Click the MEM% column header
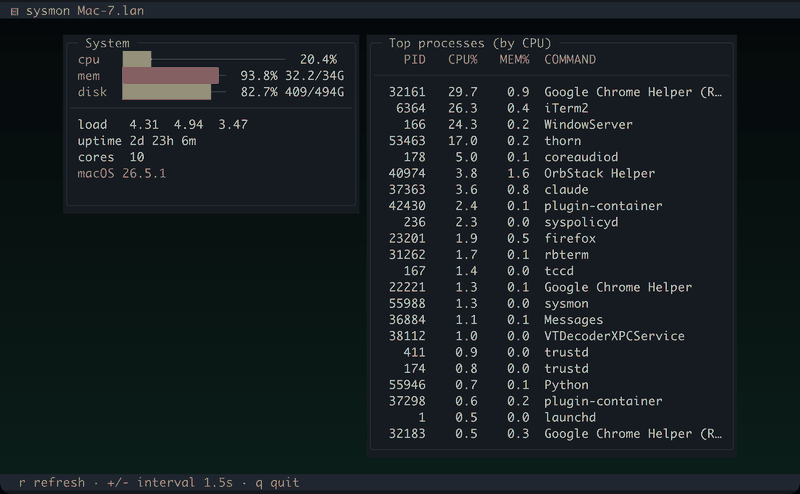 click(514, 60)
